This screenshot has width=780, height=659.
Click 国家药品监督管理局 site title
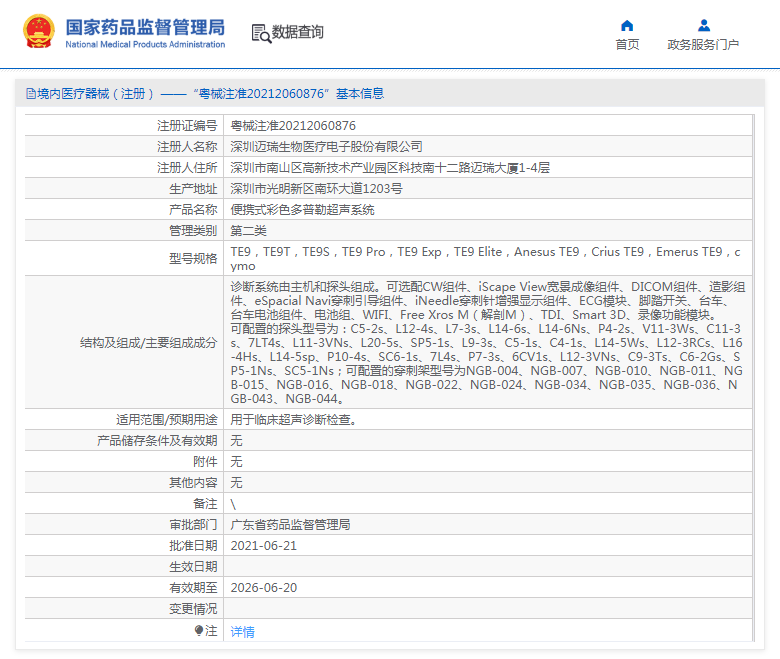pyautogui.click(x=145, y=26)
